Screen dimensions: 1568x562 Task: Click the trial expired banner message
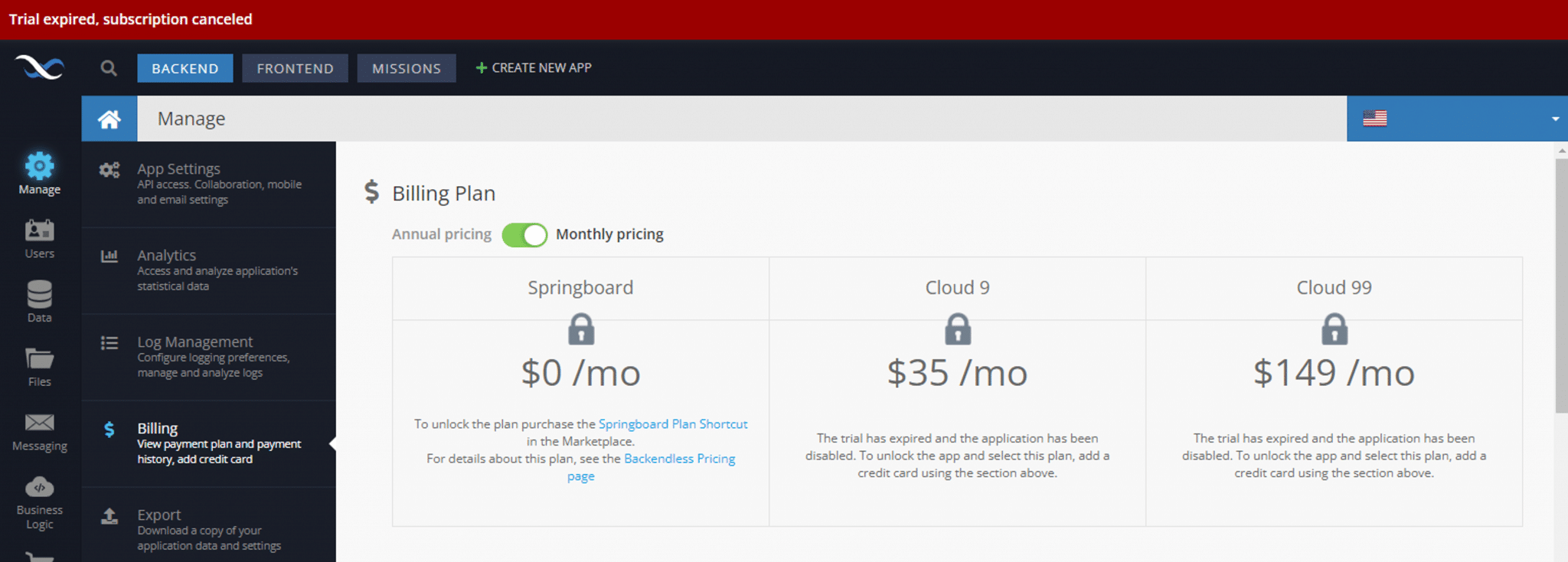[131, 19]
